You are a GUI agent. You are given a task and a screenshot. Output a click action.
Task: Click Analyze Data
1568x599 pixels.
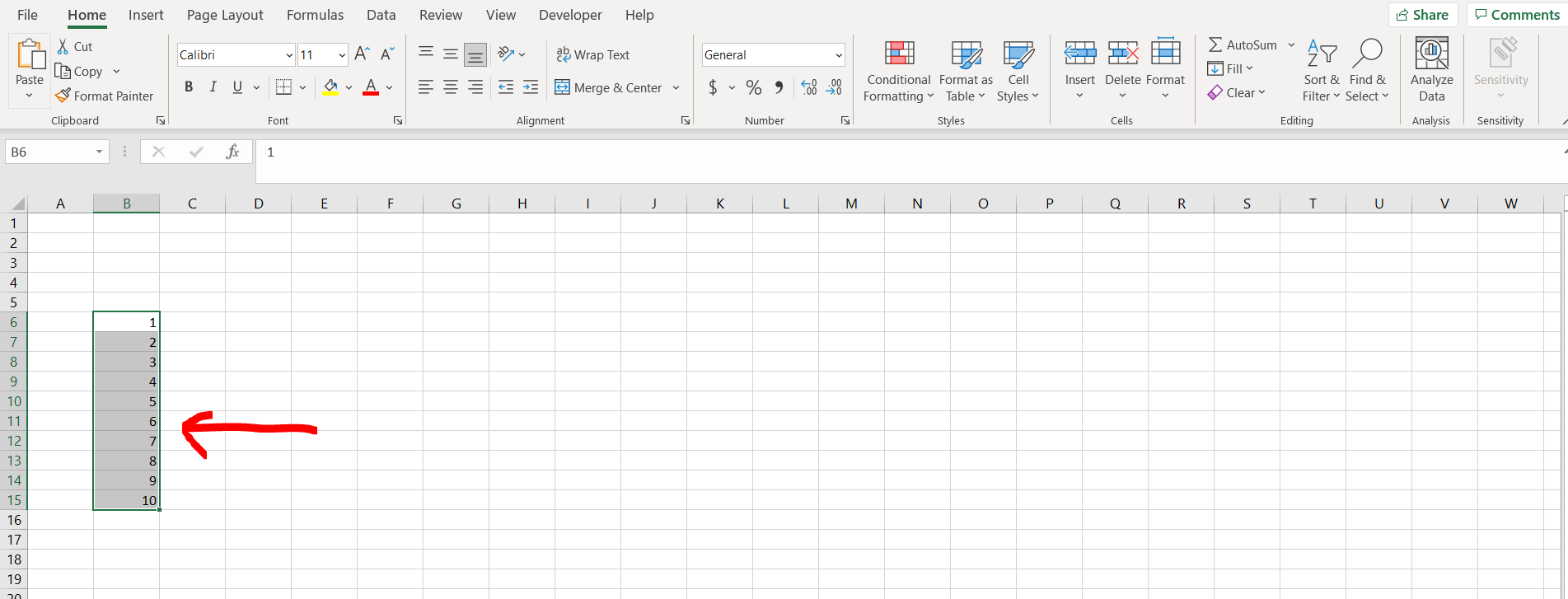click(1431, 71)
